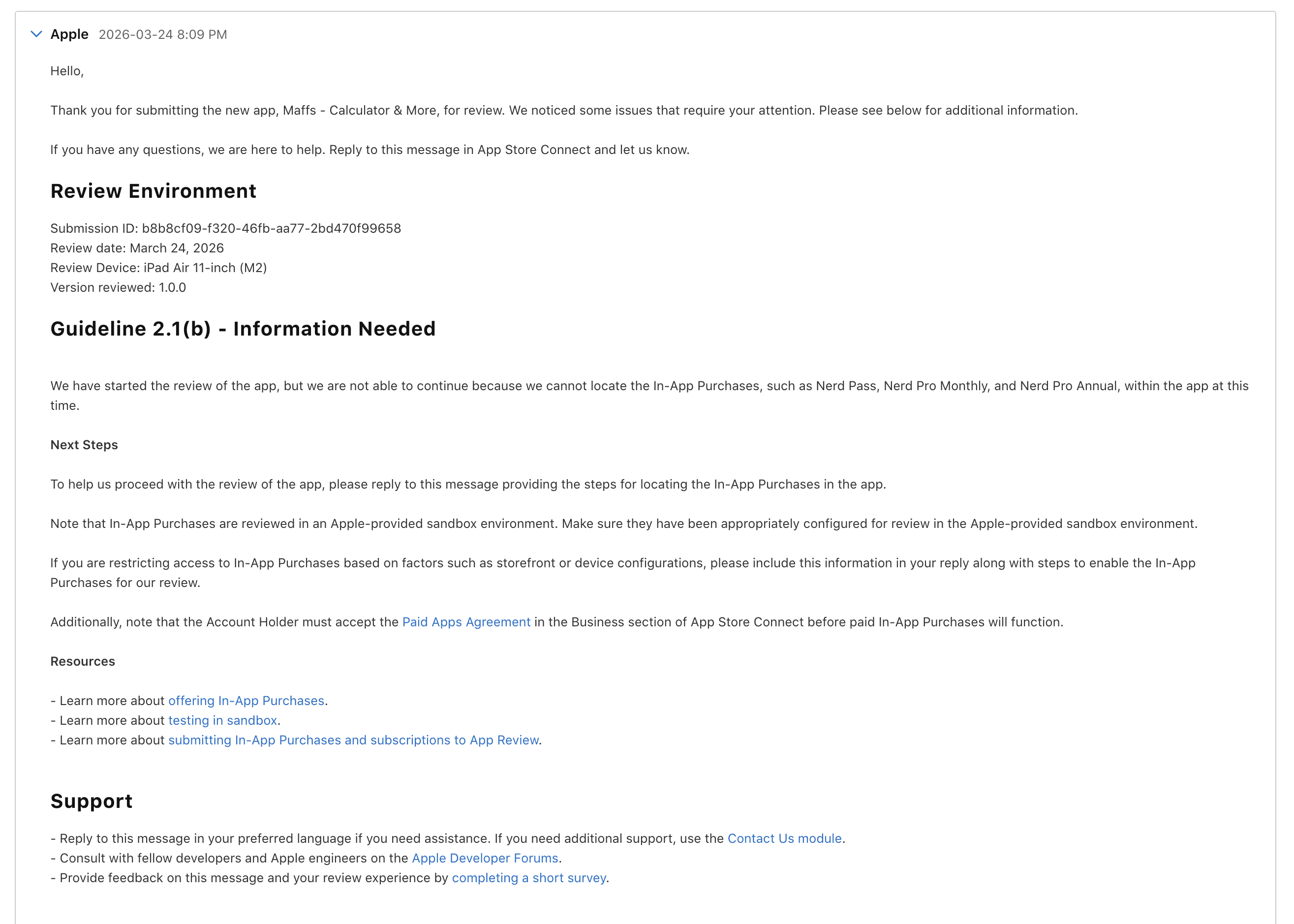This screenshot has height=924, width=1294.
Task: Visit the Apple Developer Forums link
Action: coord(486,858)
